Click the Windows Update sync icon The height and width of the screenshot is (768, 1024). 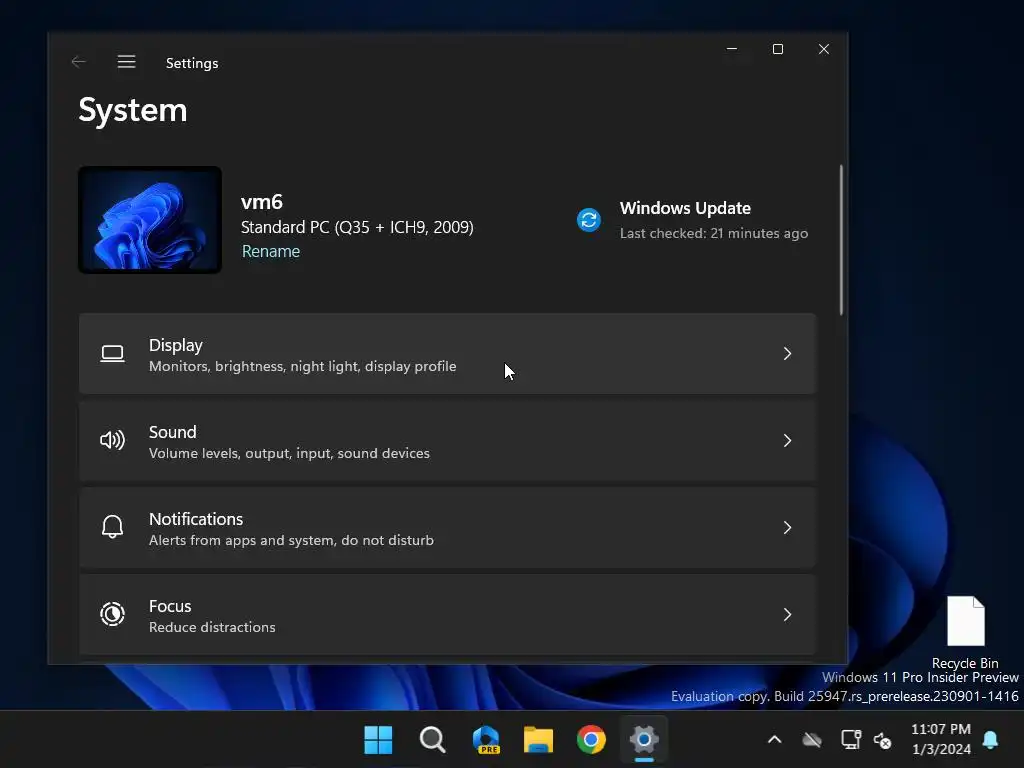coord(588,220)
